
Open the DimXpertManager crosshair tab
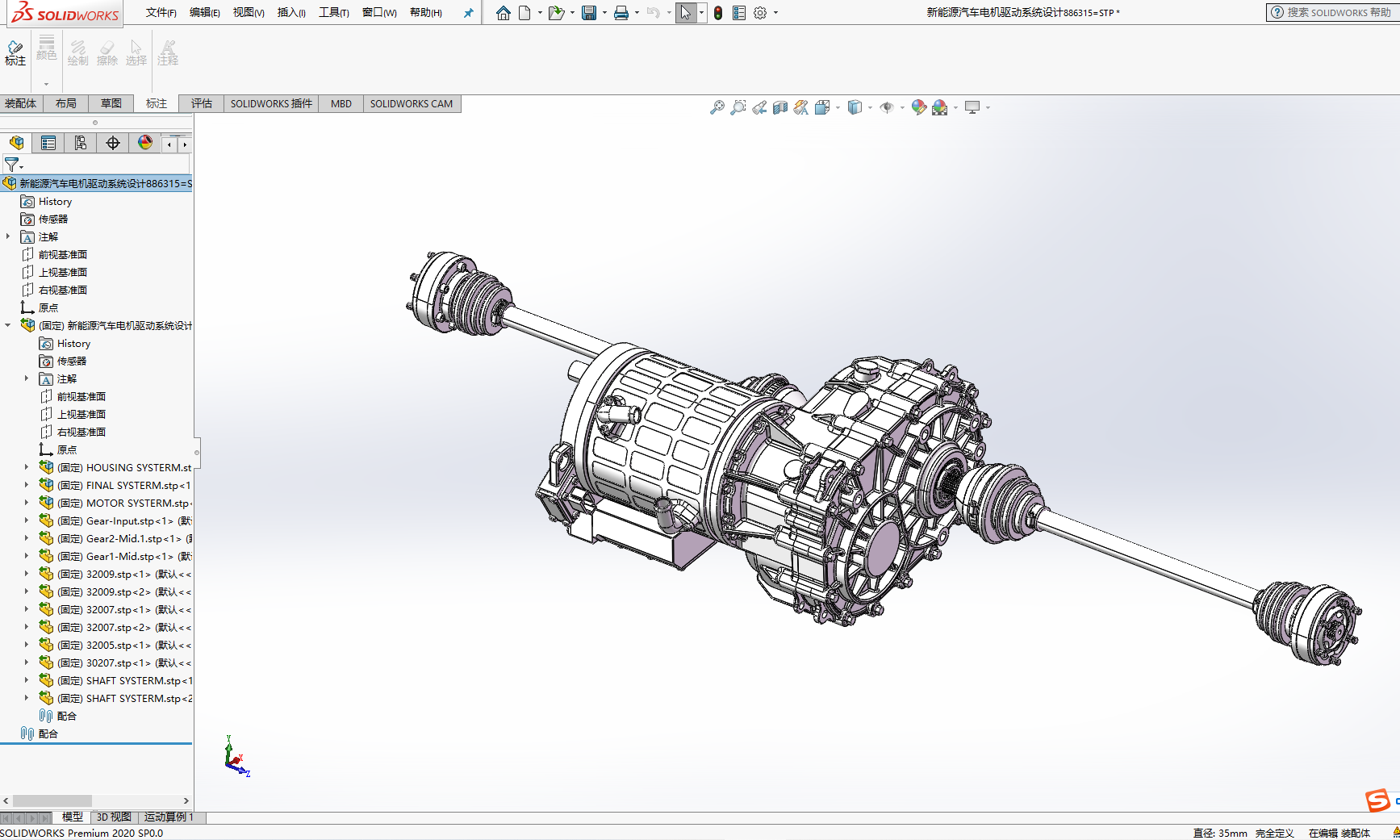pyautogui.click(x=113, y=143)
